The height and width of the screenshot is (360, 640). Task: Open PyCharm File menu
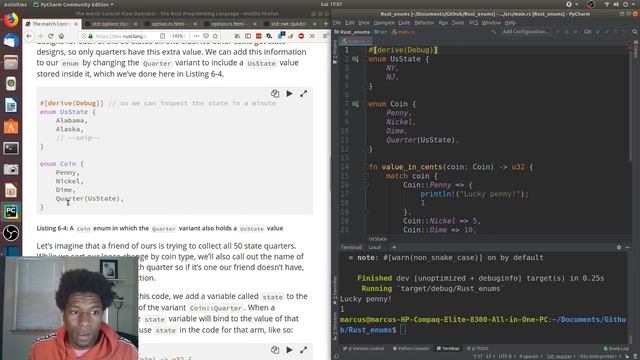(337, 23)
